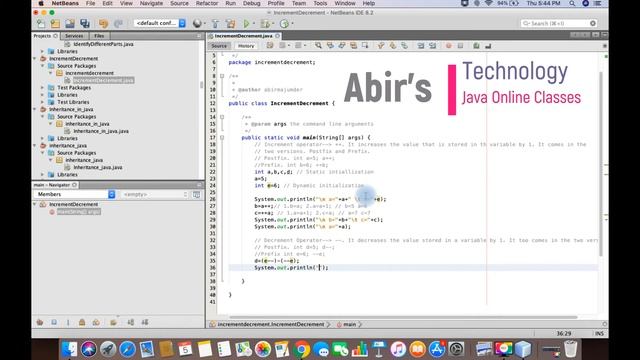Screen dimensions: 640x360
Task: Open the Run Project arrow dropdown
Action: (x=253, y=24)
